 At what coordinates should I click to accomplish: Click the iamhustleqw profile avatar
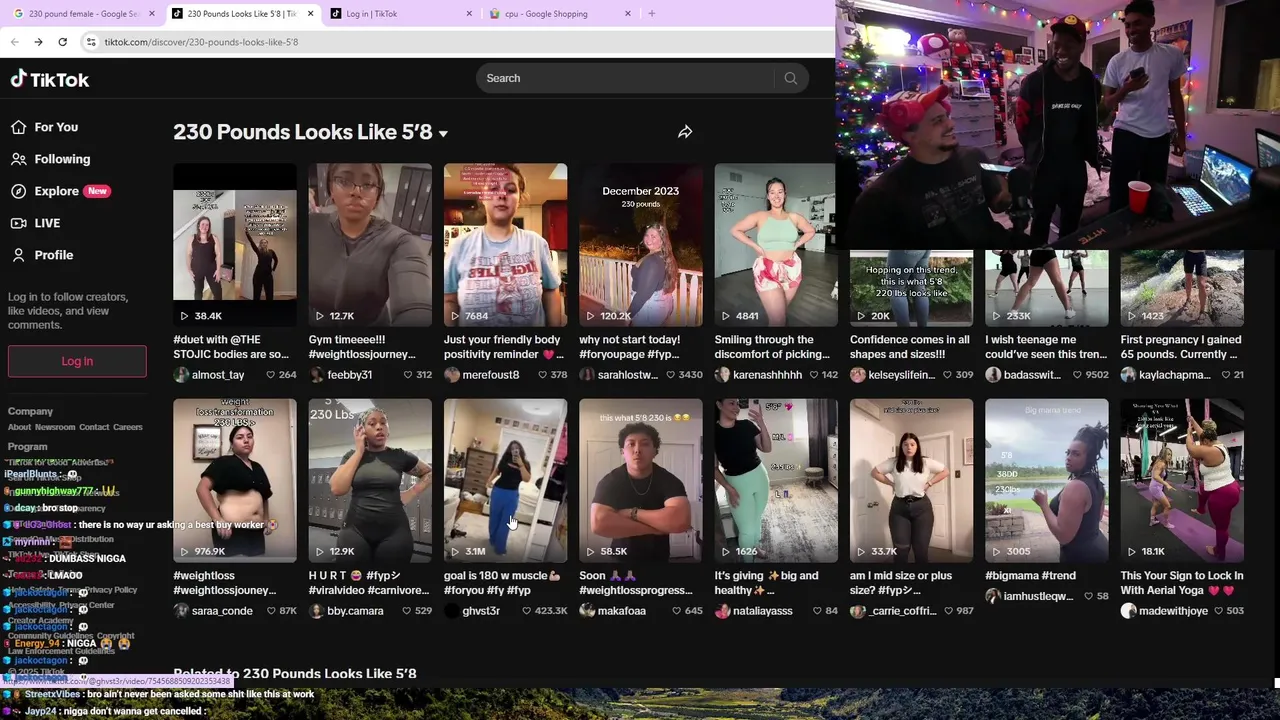[993, 596]
